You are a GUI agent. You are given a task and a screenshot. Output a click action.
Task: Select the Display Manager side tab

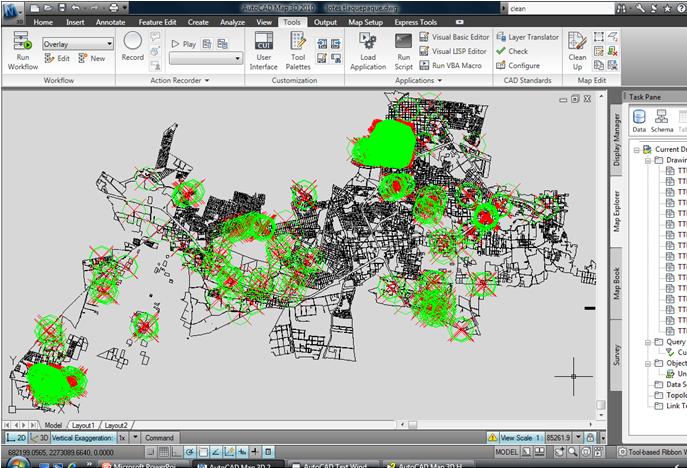[616, 139]
